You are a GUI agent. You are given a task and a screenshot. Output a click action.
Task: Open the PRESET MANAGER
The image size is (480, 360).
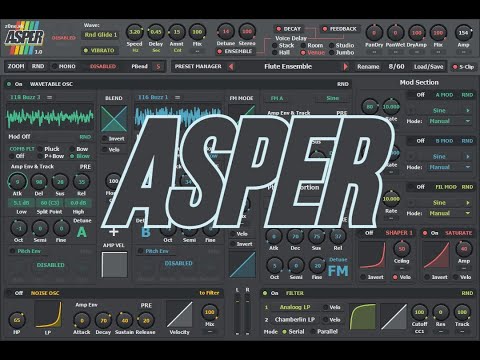point(198,66)
